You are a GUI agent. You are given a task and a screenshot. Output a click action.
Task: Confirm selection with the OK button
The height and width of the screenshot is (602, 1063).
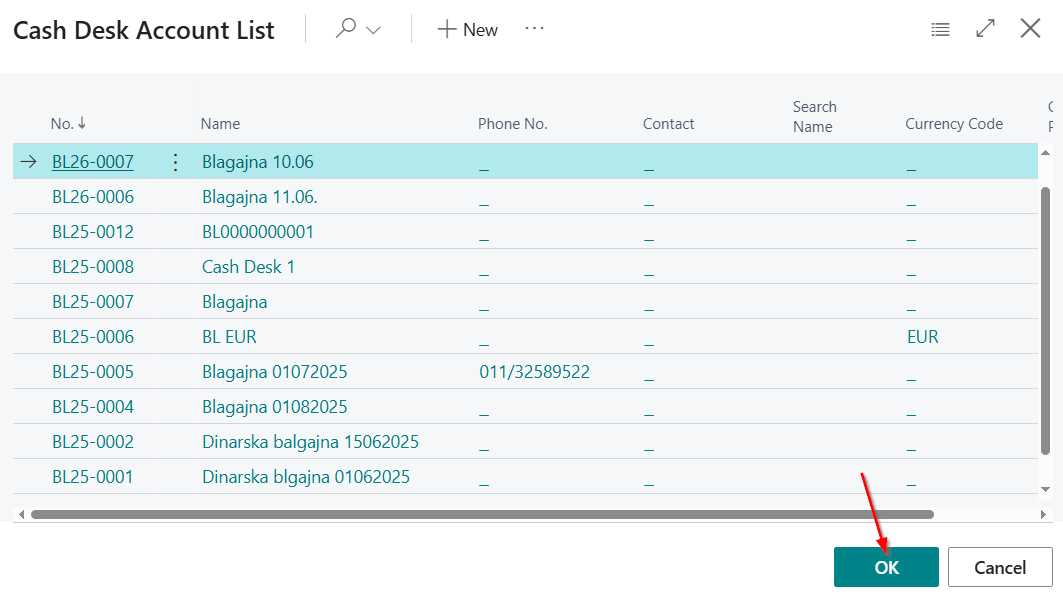886,567
